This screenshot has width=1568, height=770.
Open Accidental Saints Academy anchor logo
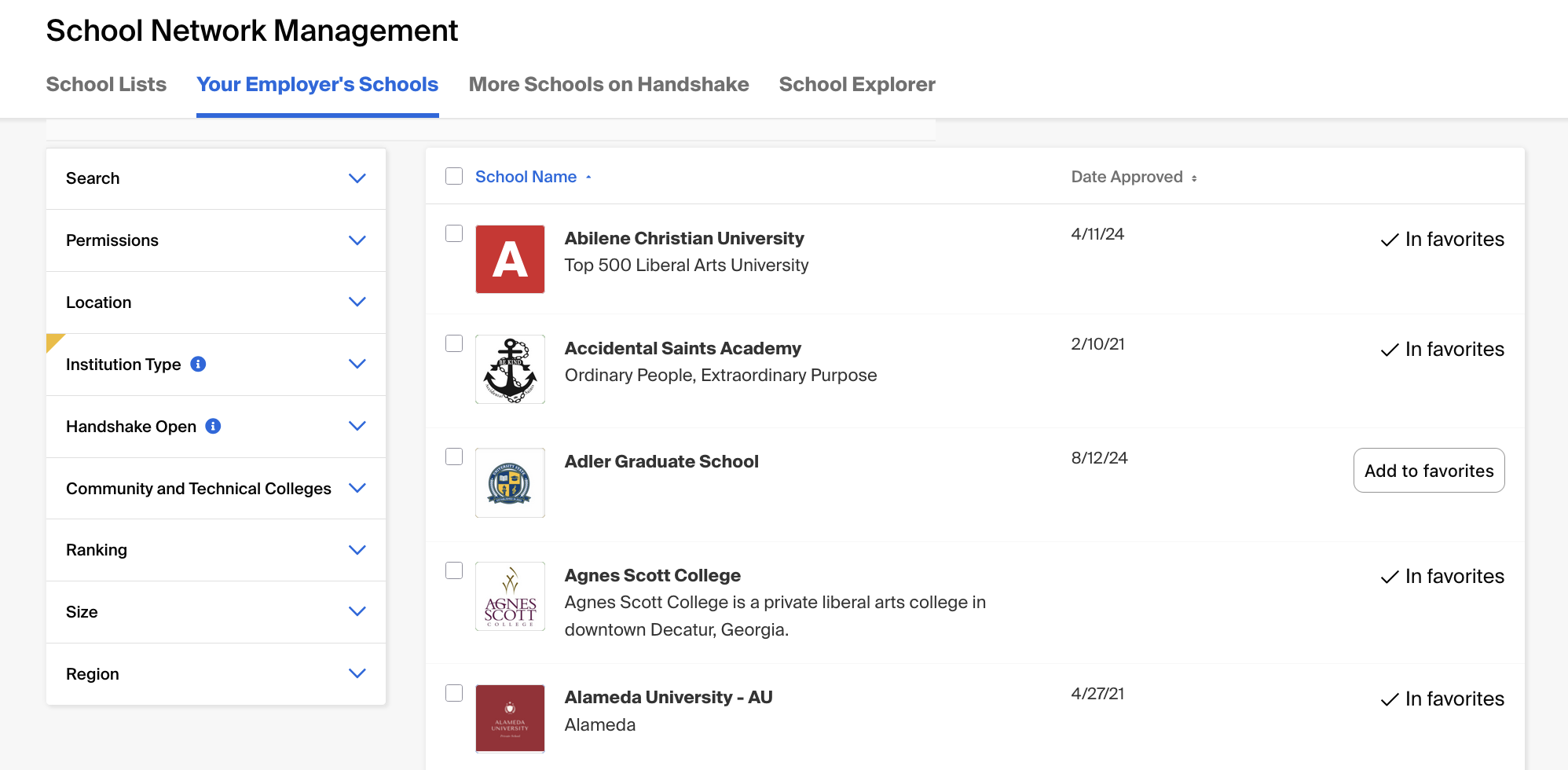click(510, 369)
